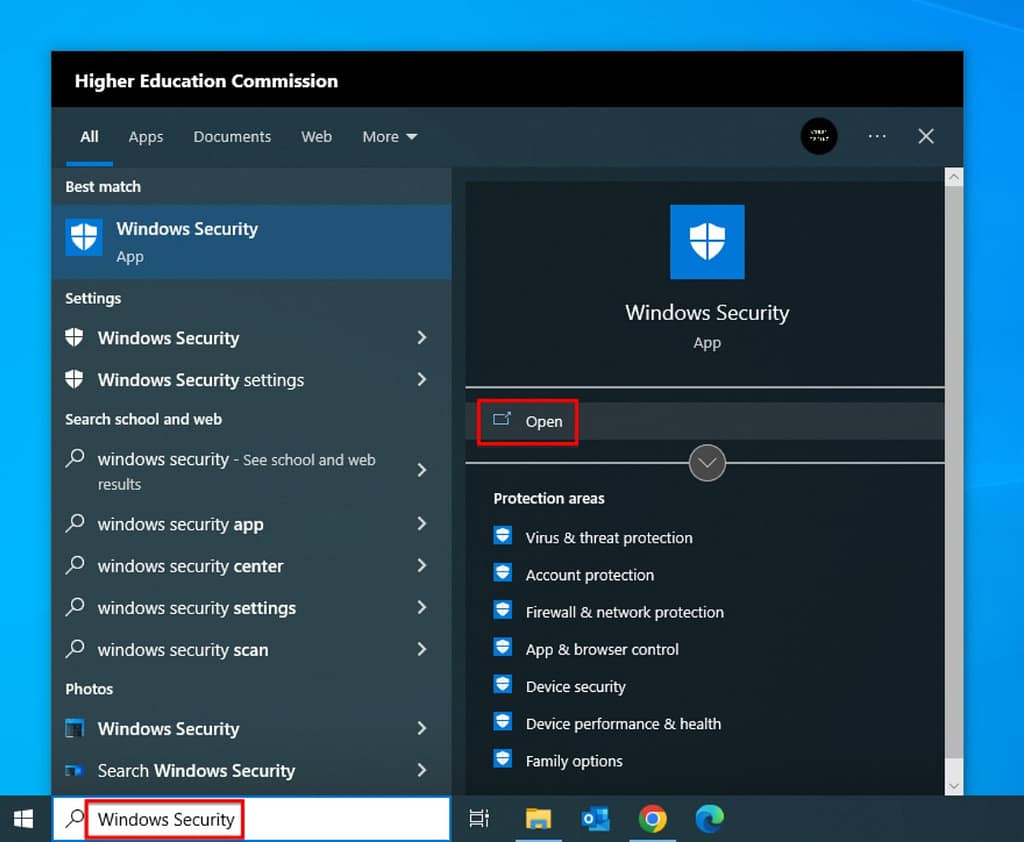Expand the windows security scan chevron
The width and height of the screenshot is (1024, 842).
(422, 649)
